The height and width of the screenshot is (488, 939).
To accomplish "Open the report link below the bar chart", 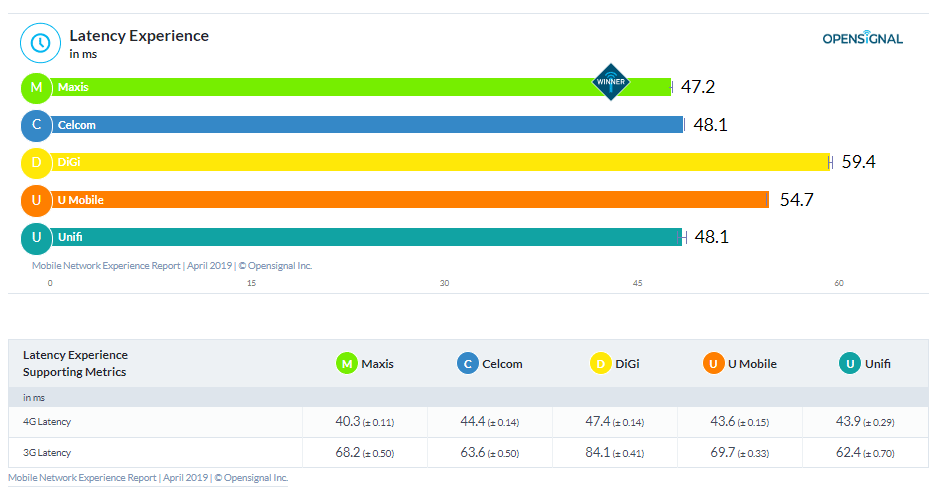I will pos(172,266).
